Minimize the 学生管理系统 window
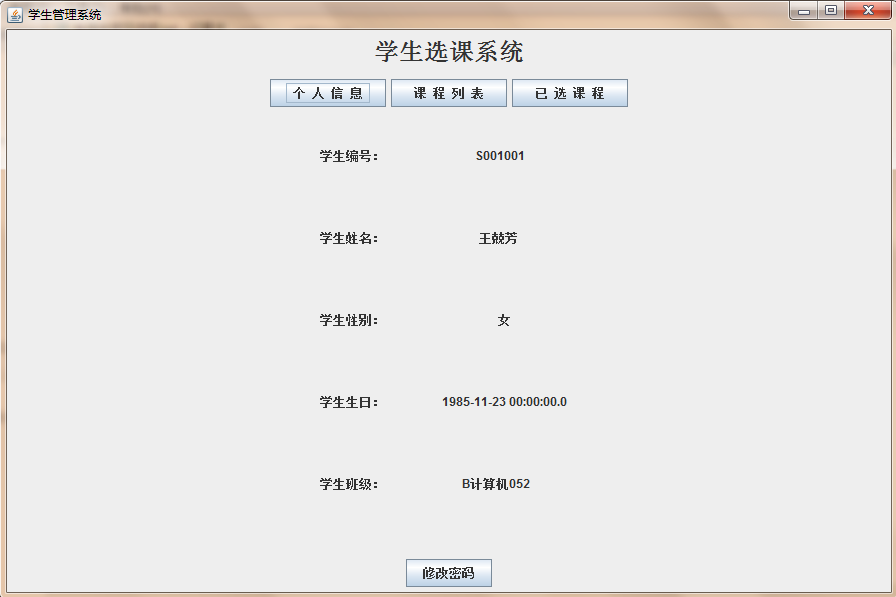 click(804, 10)
